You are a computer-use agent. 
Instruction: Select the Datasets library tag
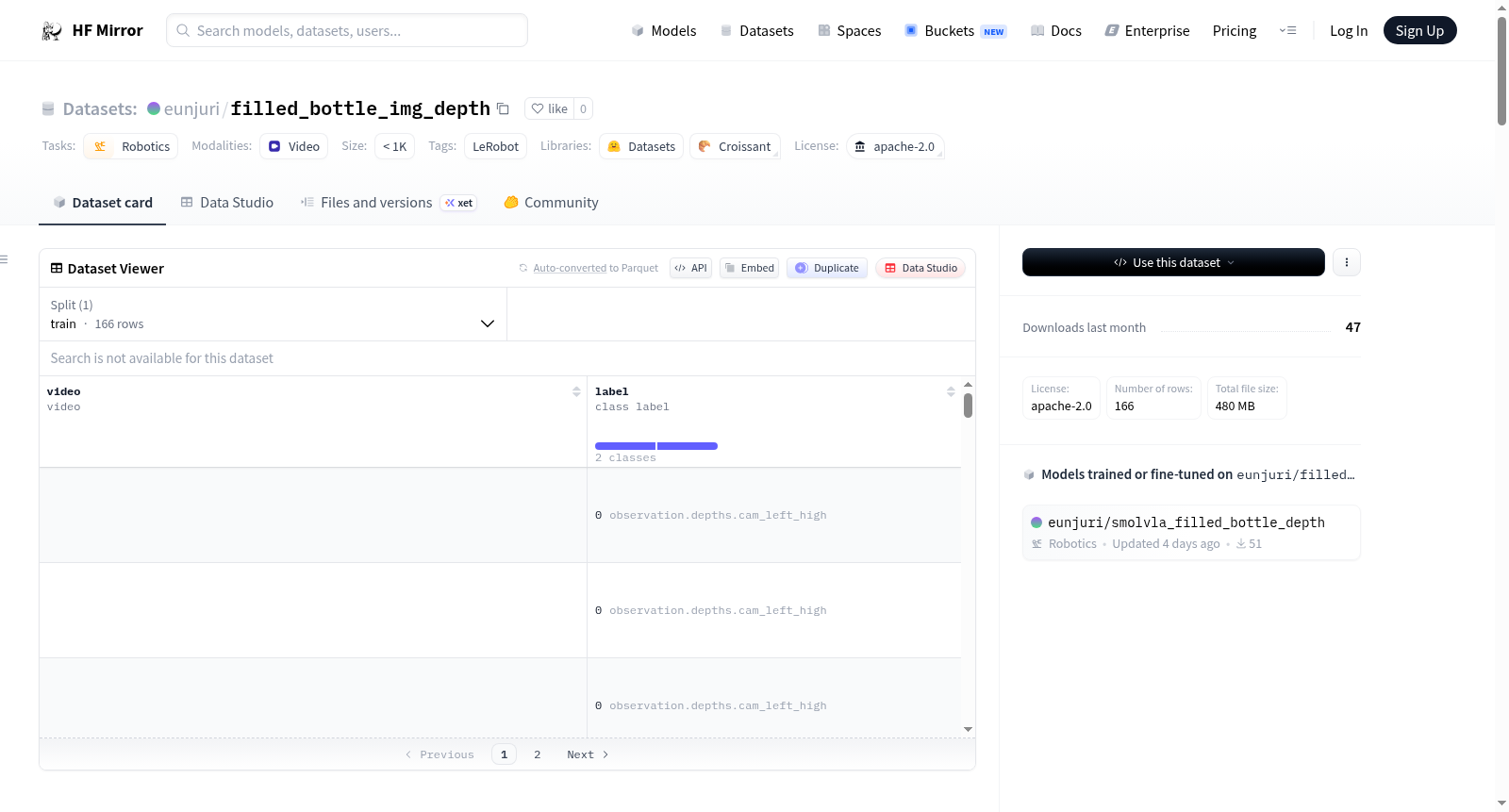tap(641, 146)
